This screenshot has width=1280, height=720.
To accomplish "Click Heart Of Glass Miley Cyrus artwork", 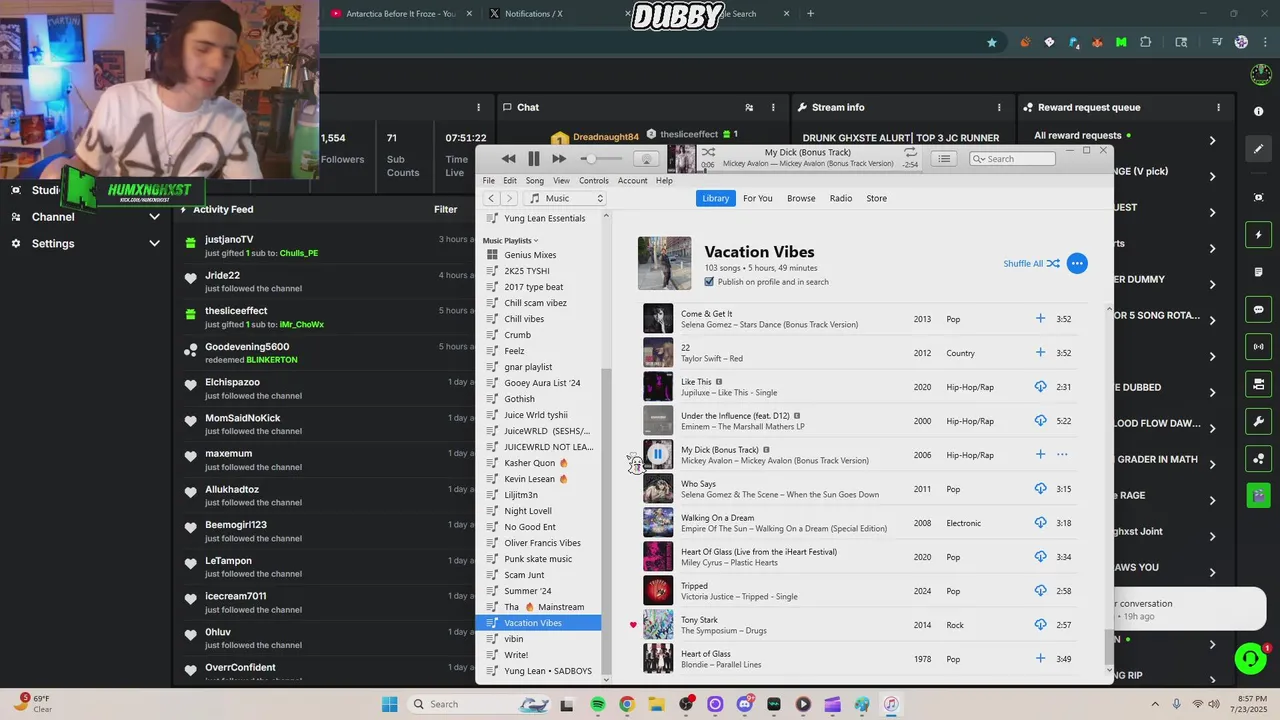I will [658, 557].
